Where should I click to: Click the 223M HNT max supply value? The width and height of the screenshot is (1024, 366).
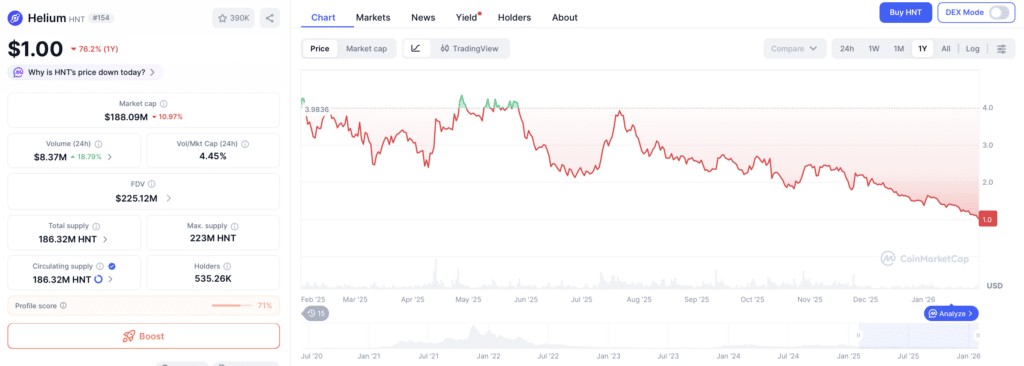click(213, 238)
